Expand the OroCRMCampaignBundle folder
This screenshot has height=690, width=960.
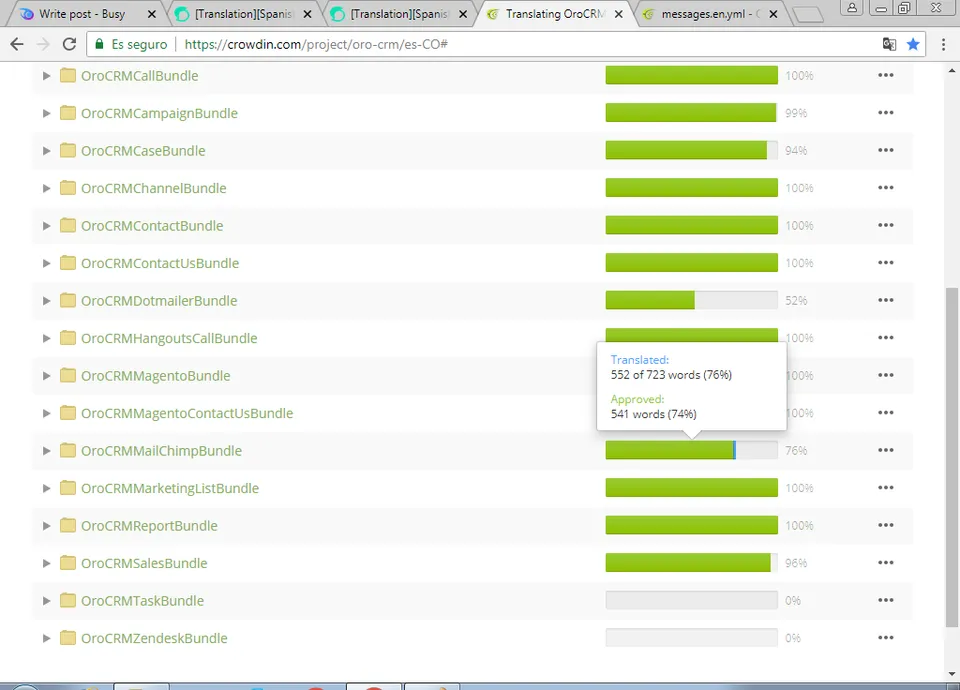[46, 113]
